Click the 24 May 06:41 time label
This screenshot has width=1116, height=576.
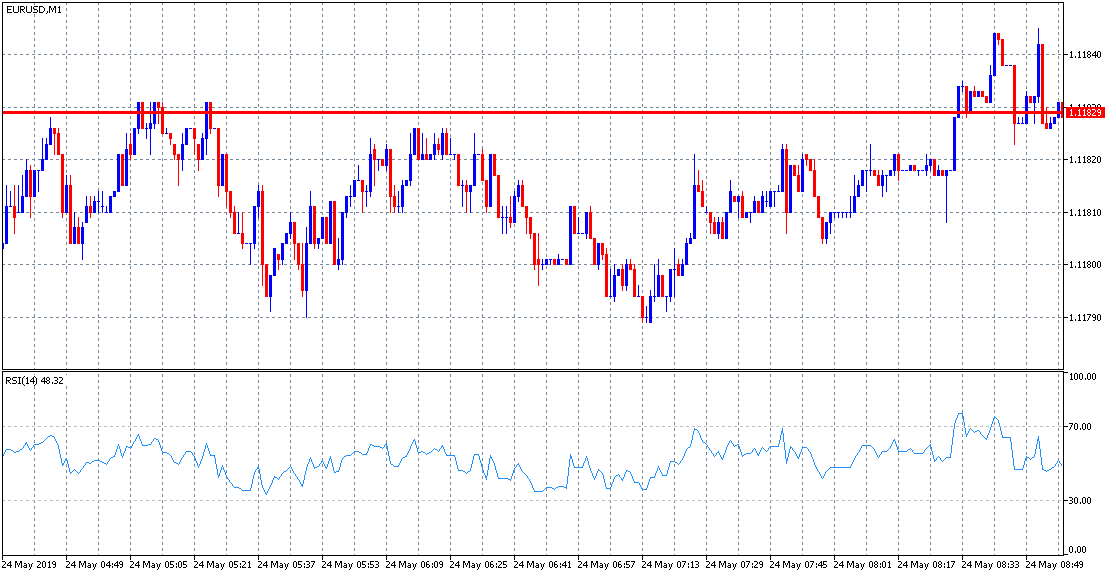click(x=544, y=565)
